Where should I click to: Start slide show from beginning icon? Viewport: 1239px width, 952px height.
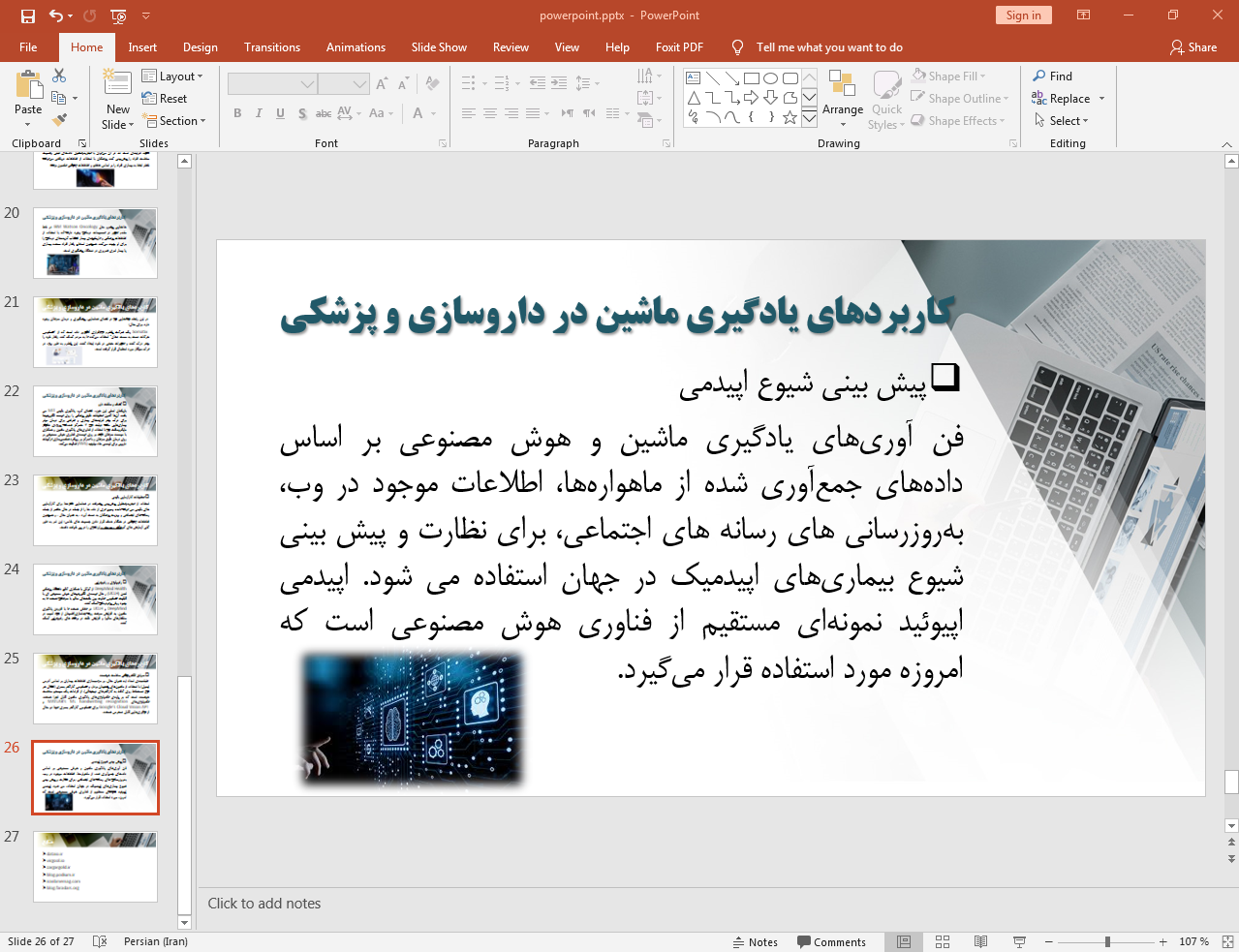point(118,15)
